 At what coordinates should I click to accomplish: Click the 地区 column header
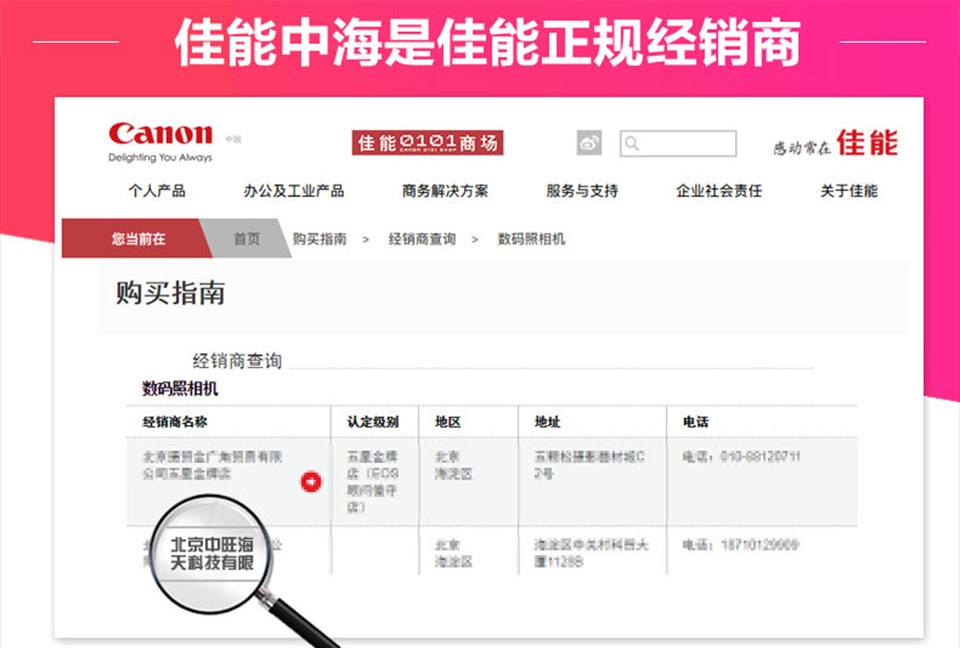[448, 422]
